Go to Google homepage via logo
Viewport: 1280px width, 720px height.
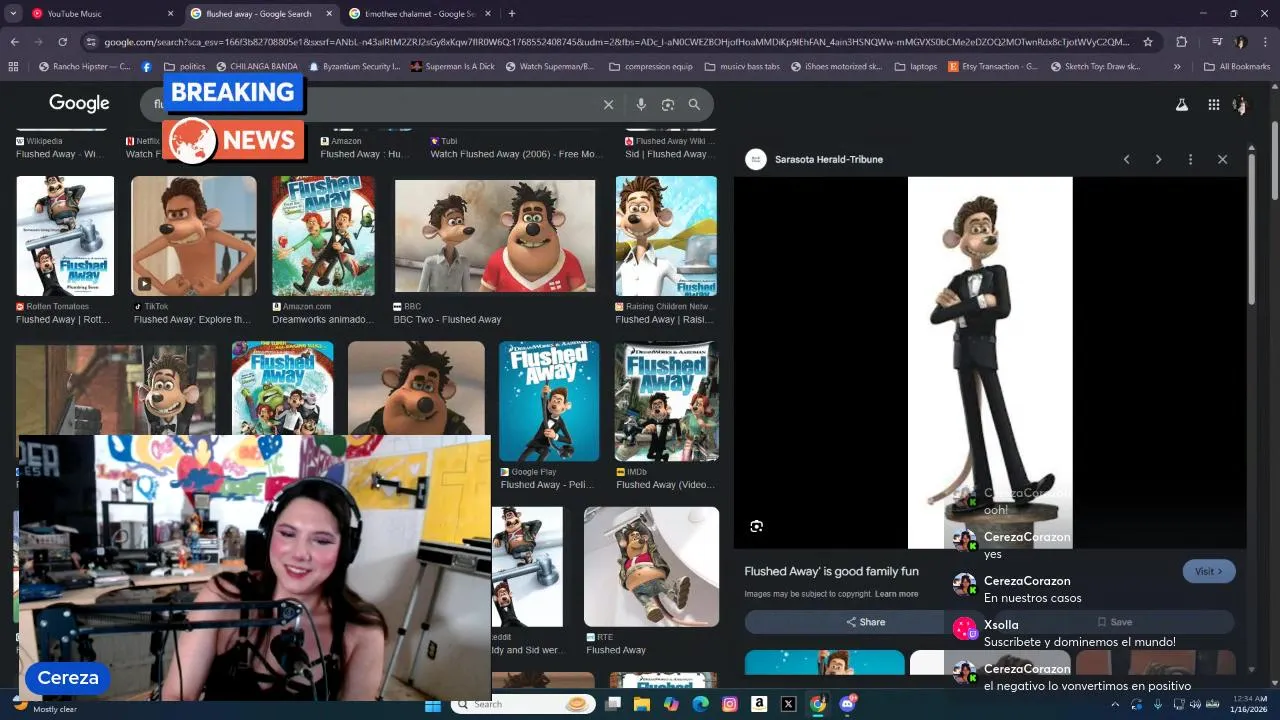pyautogui.click(x=79, y=103)
